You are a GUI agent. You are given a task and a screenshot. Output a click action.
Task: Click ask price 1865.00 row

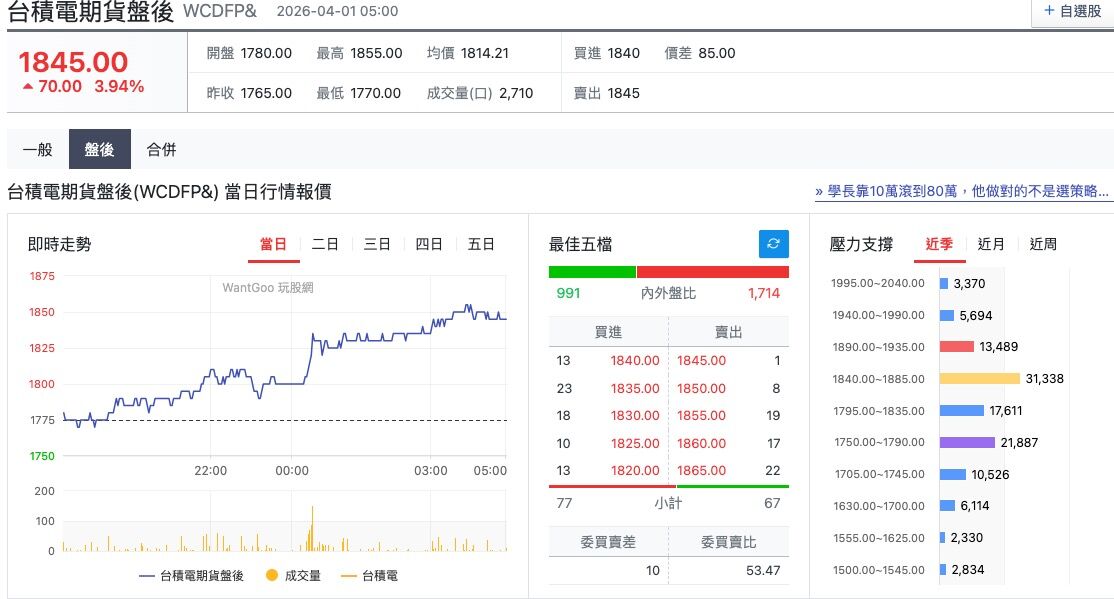coord(701,470)
